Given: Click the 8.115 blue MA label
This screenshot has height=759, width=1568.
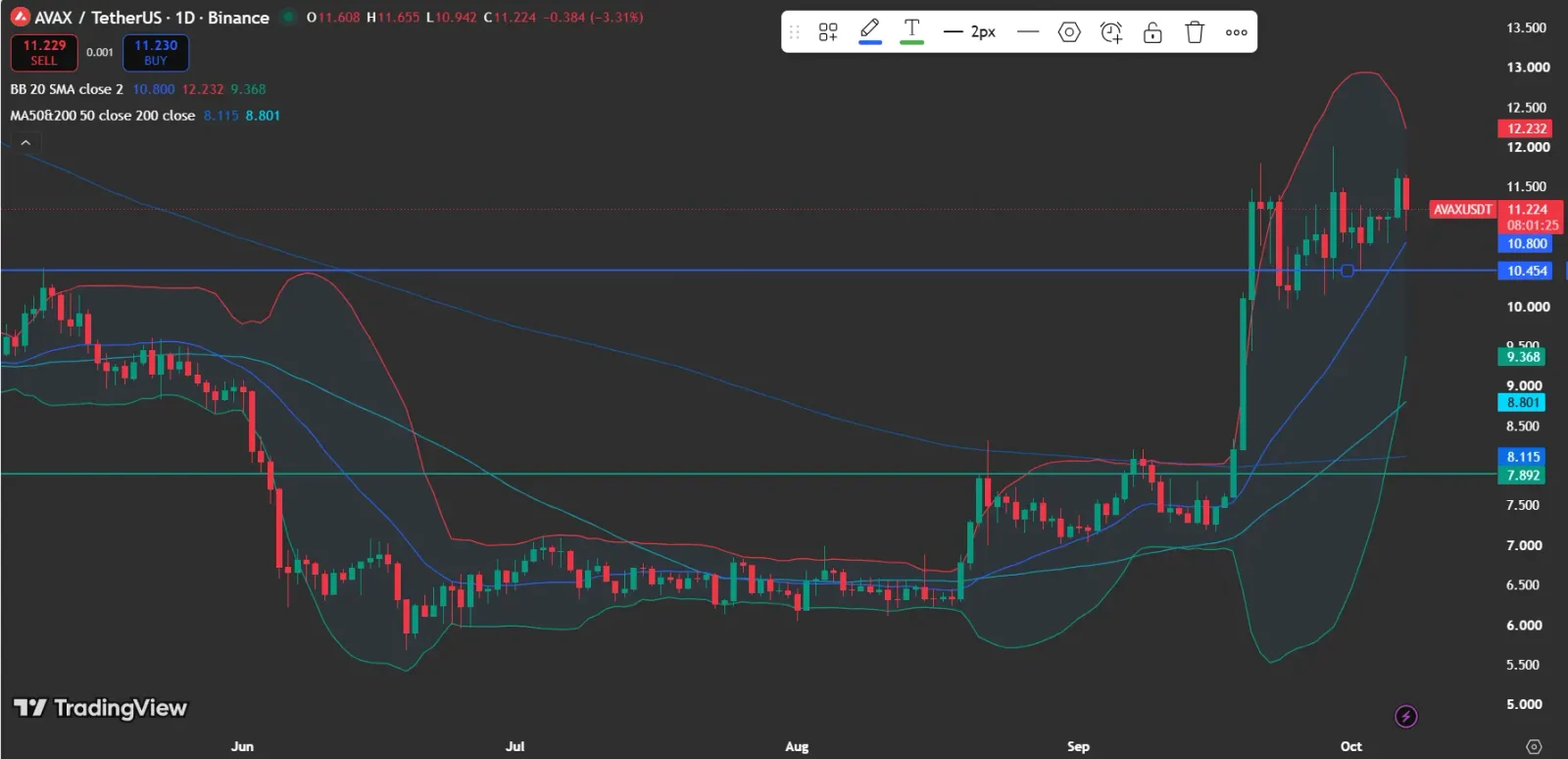Looking at the screenshot, I should pyautogui.click(x=1523, y=457).
